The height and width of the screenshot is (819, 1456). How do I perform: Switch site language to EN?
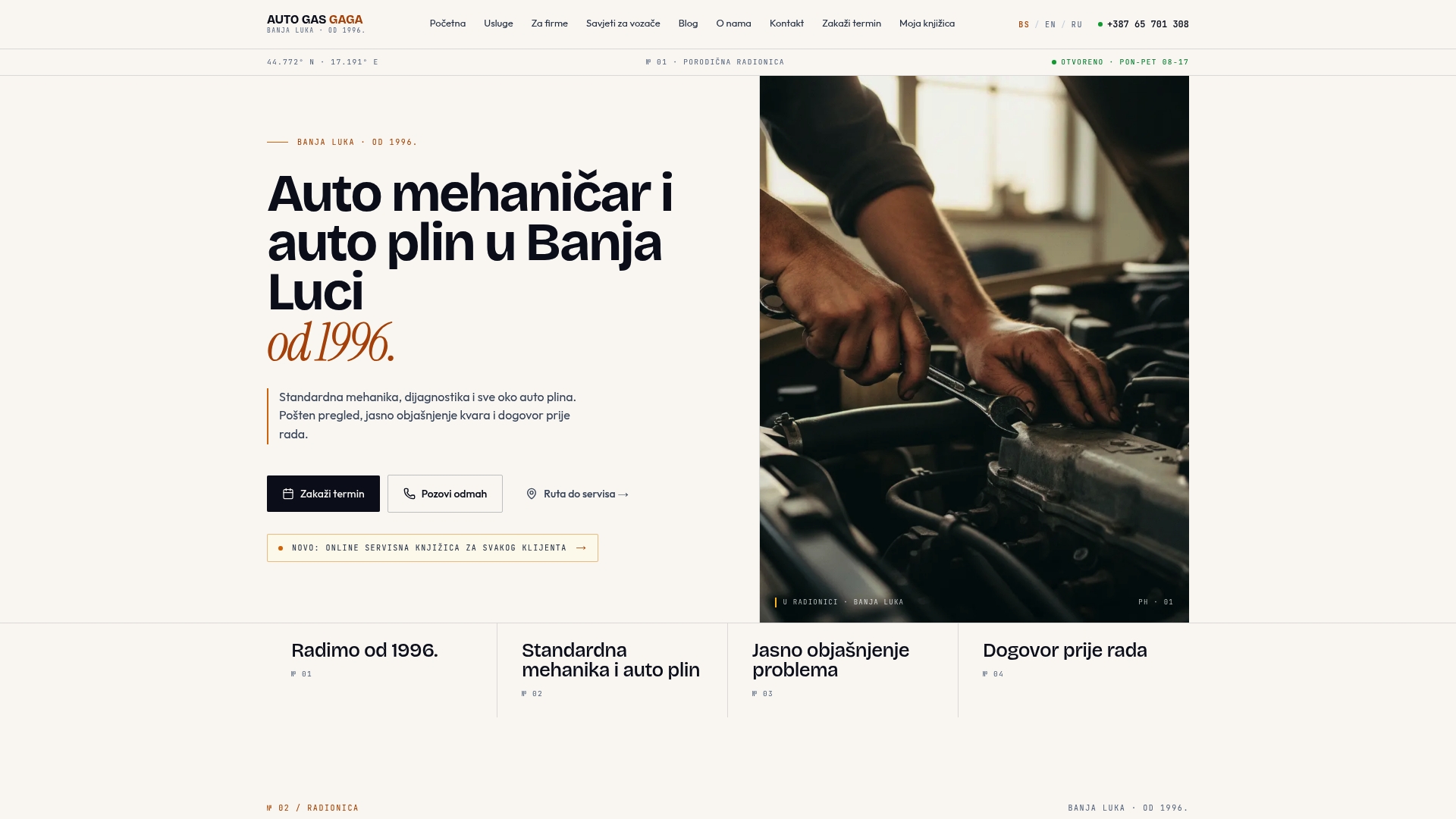(1050, 25)
